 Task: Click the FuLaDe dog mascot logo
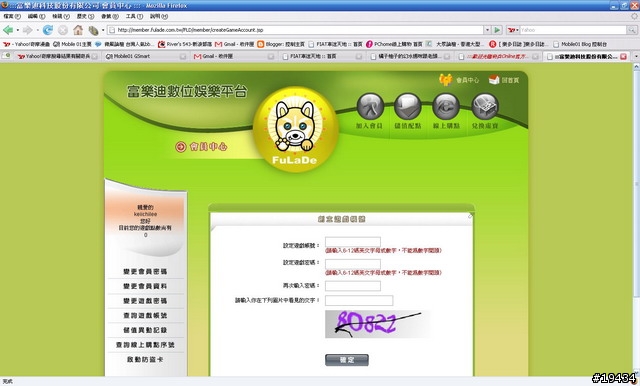pyautogui.click(x=295, y=129)
